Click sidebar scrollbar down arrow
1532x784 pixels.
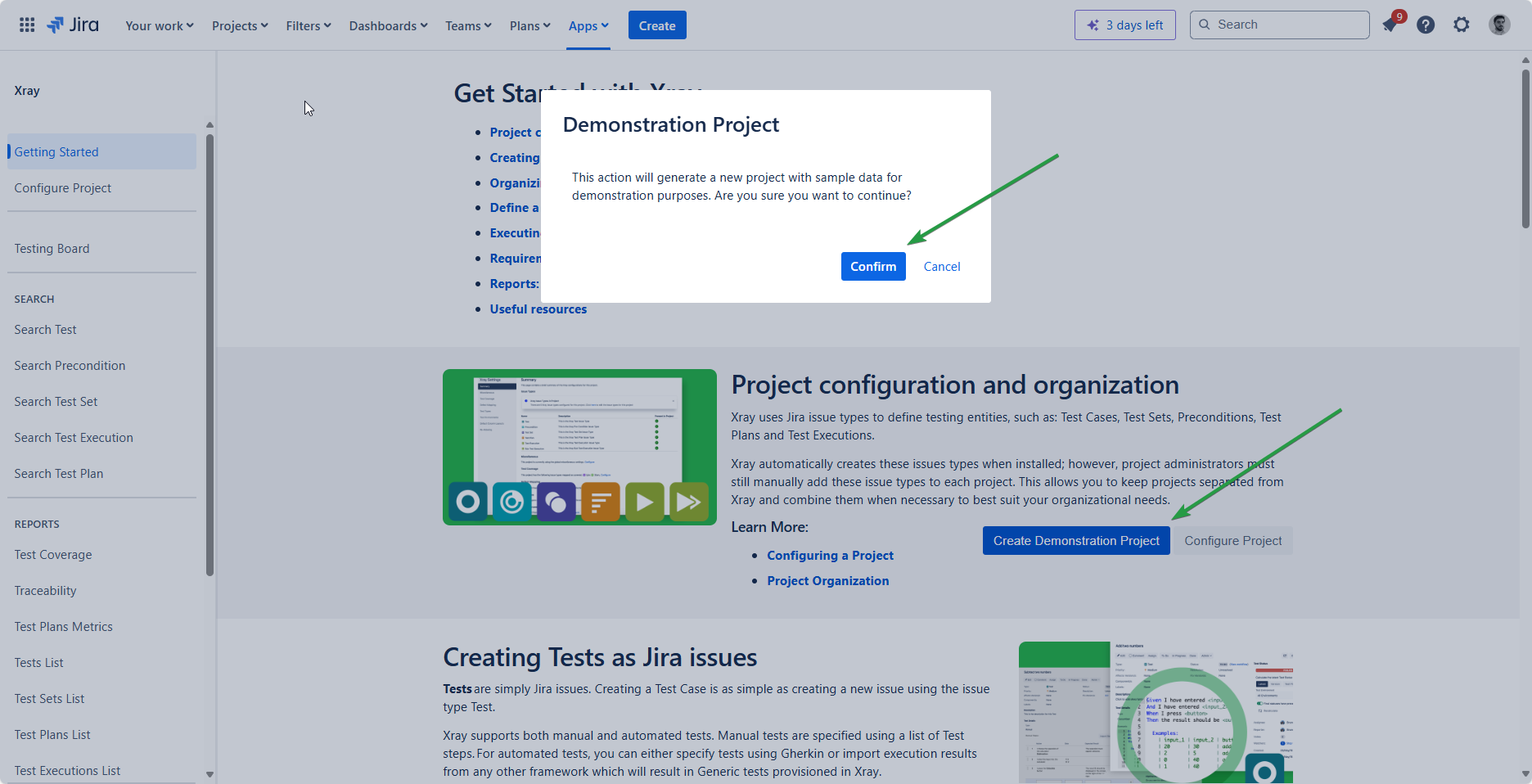210,774
